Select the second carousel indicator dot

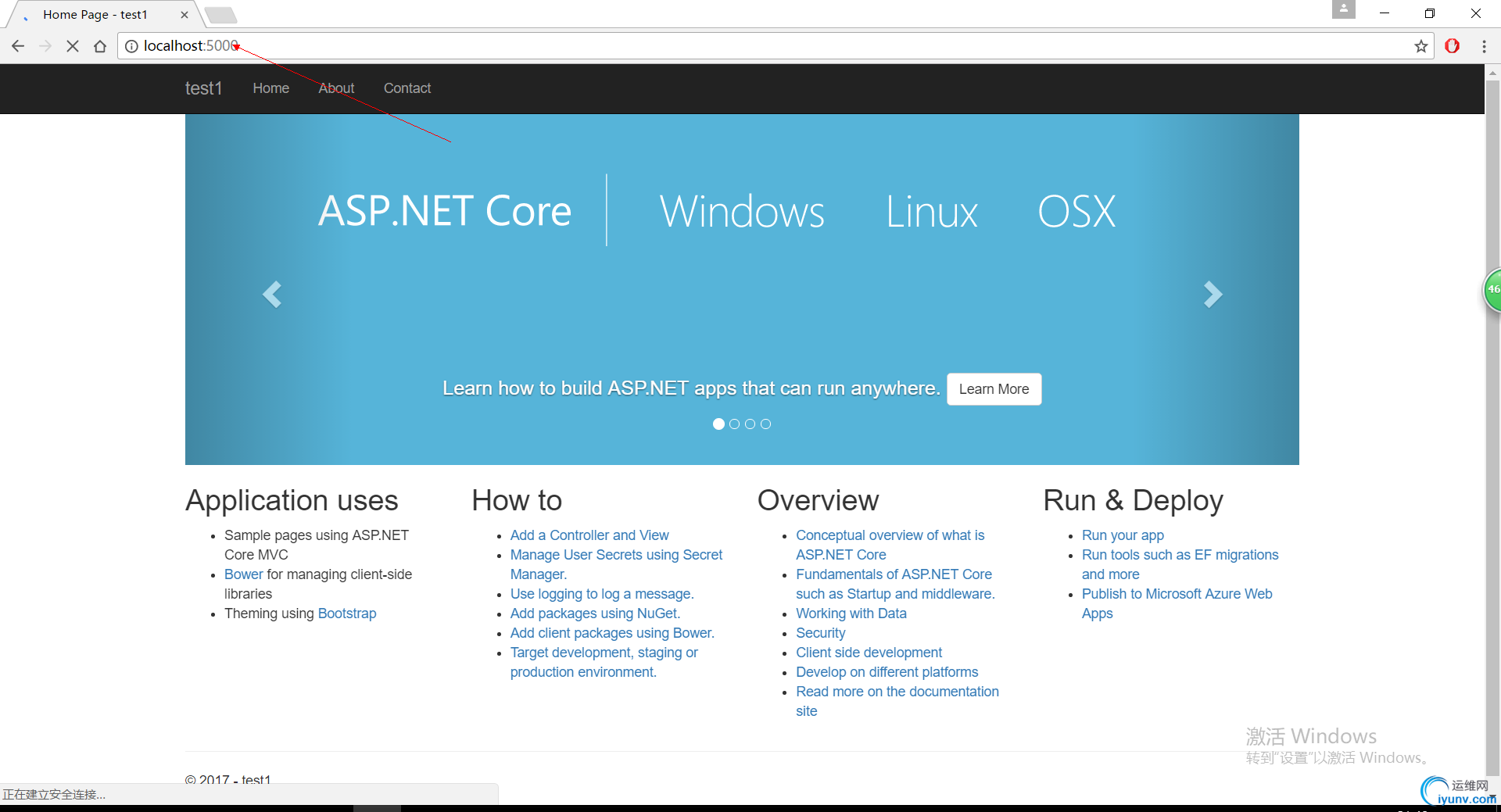(x=734, y=424)
